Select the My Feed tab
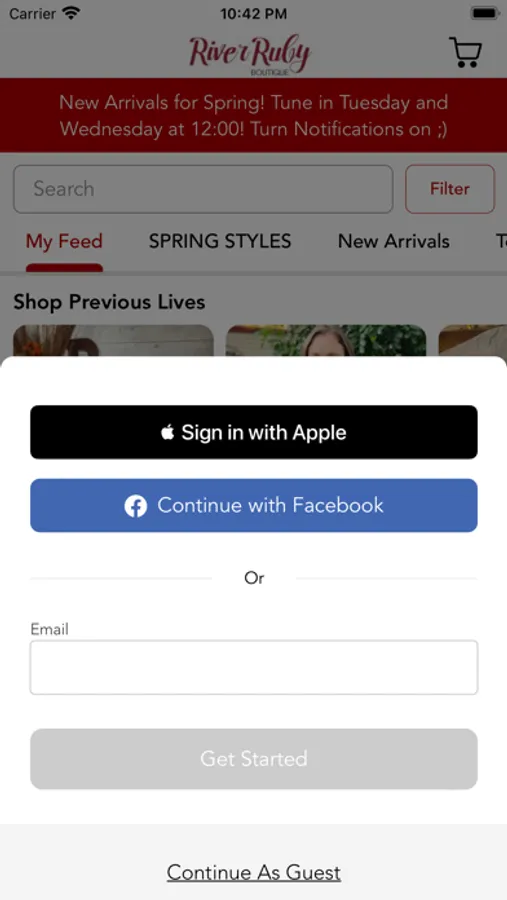The height and width of the screenshot is (900, 507). point(64,242)
